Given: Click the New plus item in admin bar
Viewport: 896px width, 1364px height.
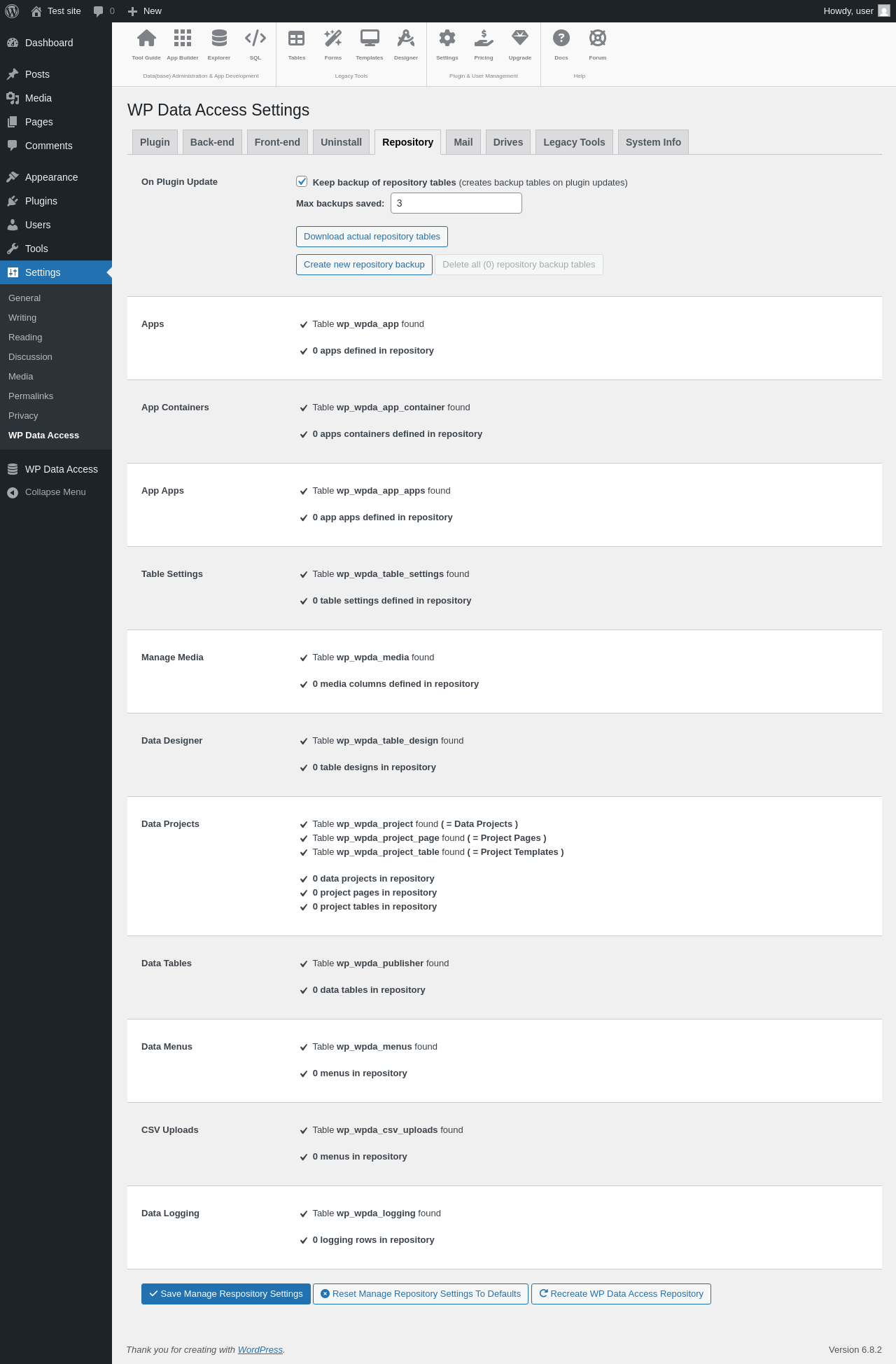Looking at the screenshot, I should 145,11.
